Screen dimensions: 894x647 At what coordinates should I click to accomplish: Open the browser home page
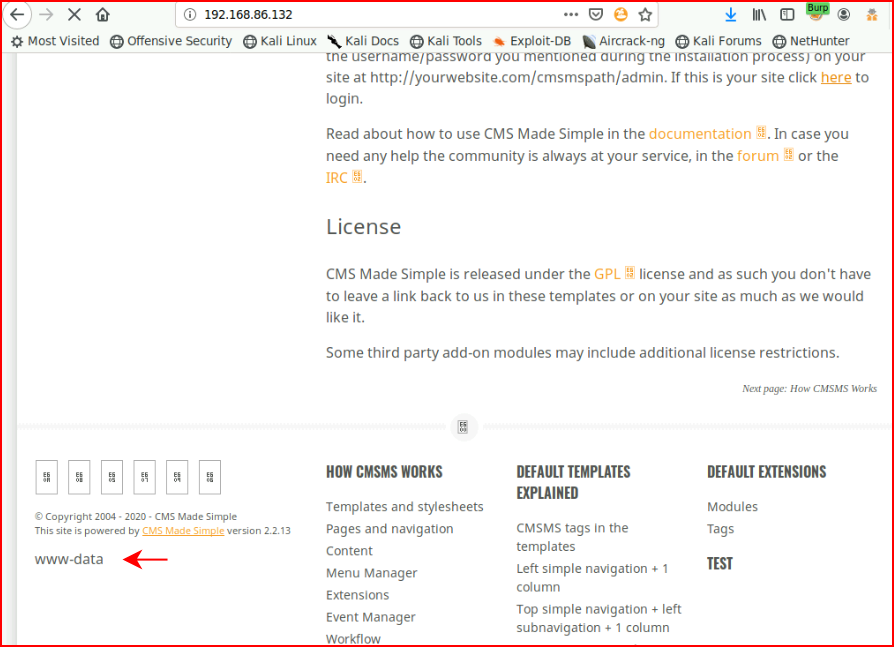pos(103,14)
